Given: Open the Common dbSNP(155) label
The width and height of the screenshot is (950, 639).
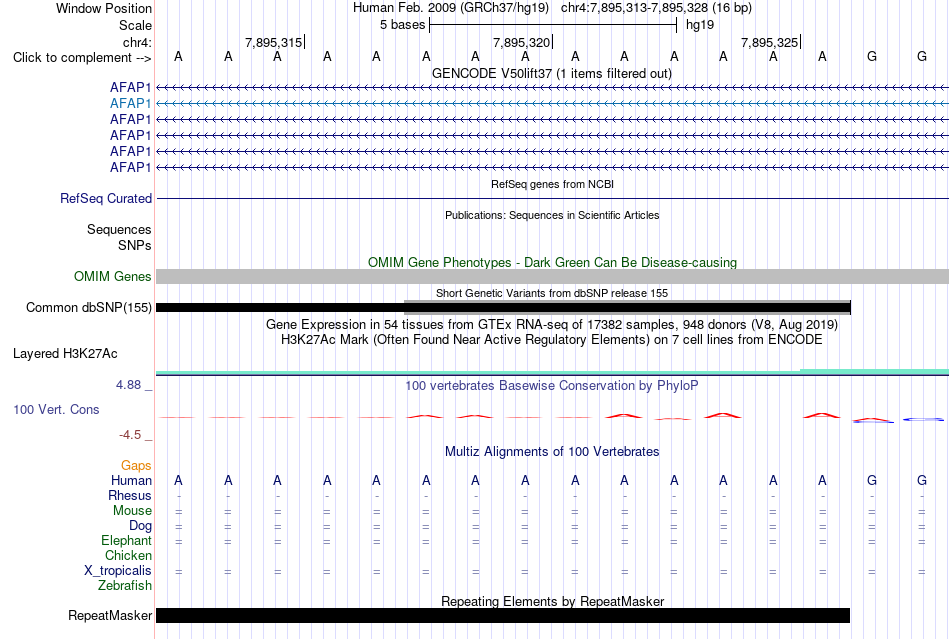Looking at the screenshot, I should click(x=89, y=308).
